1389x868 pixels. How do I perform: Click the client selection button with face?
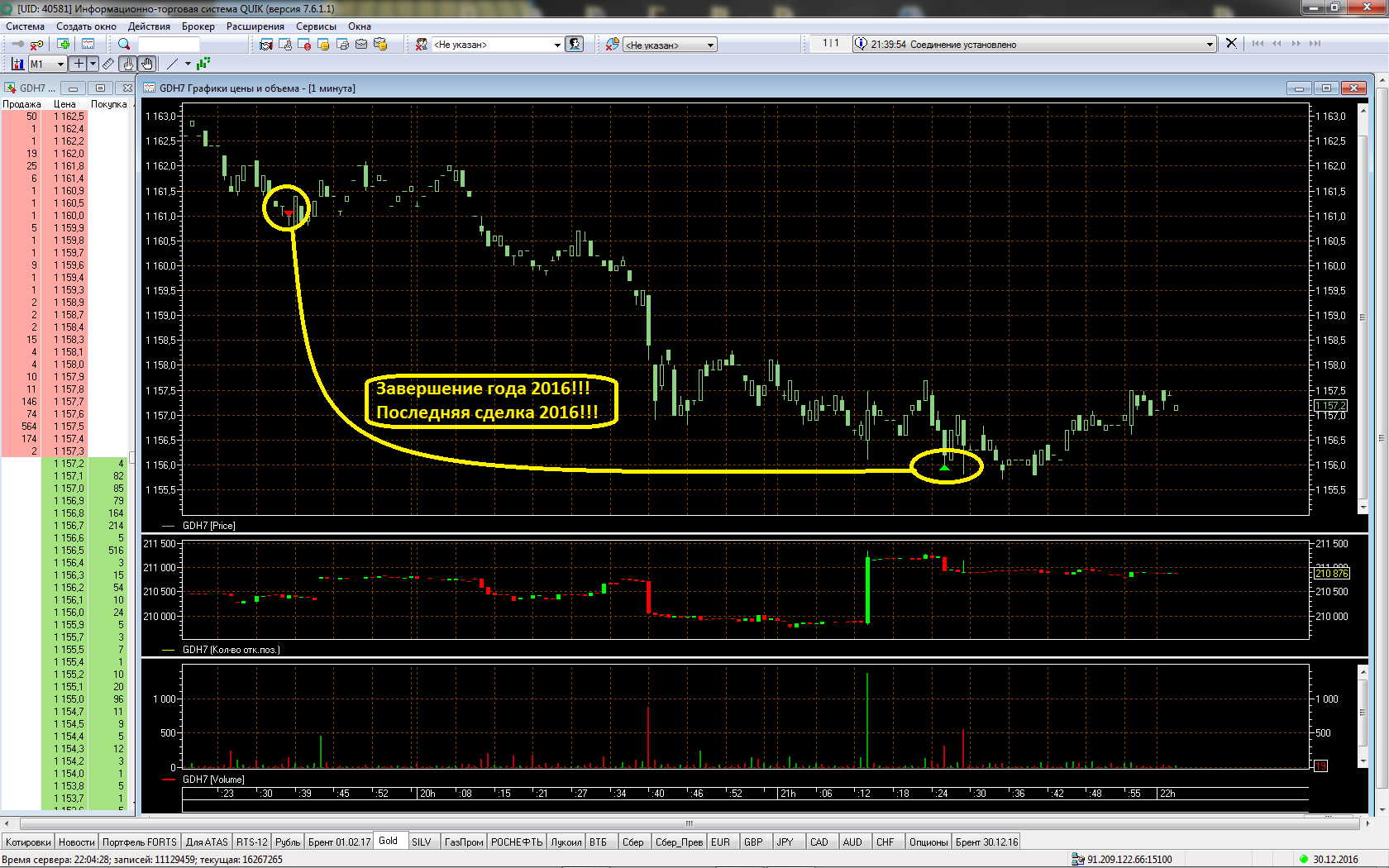click(x=575, y=44)
